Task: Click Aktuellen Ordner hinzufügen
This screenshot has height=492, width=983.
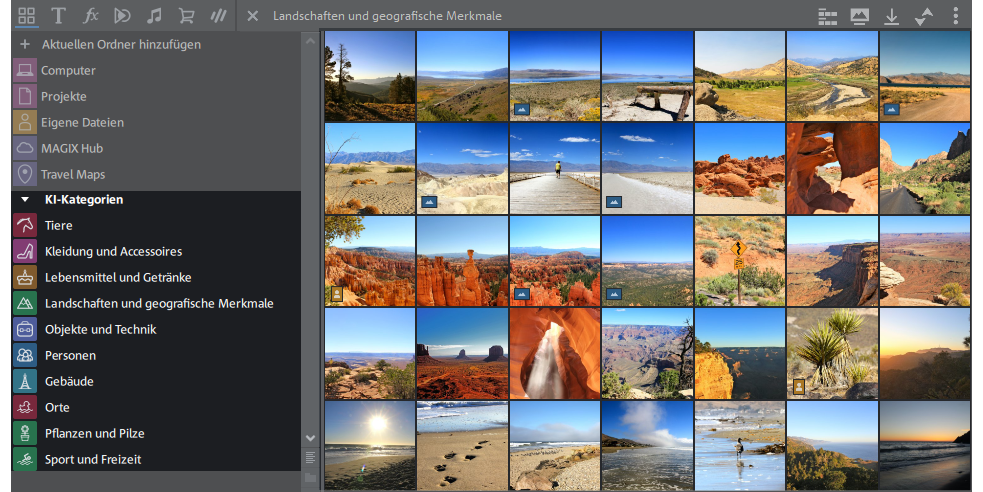Action: (120, 44)
